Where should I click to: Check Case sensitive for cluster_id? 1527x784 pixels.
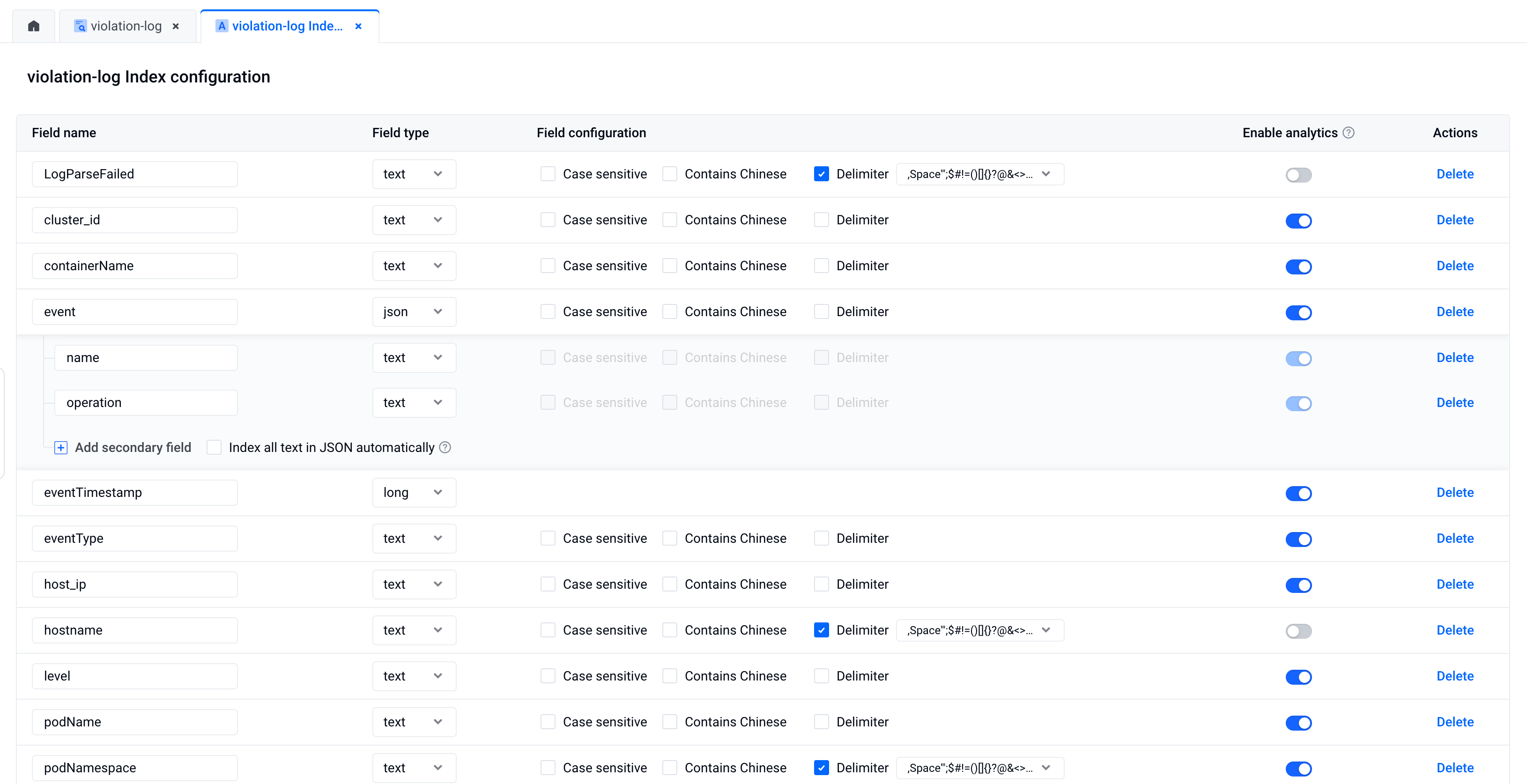(548, 220)
